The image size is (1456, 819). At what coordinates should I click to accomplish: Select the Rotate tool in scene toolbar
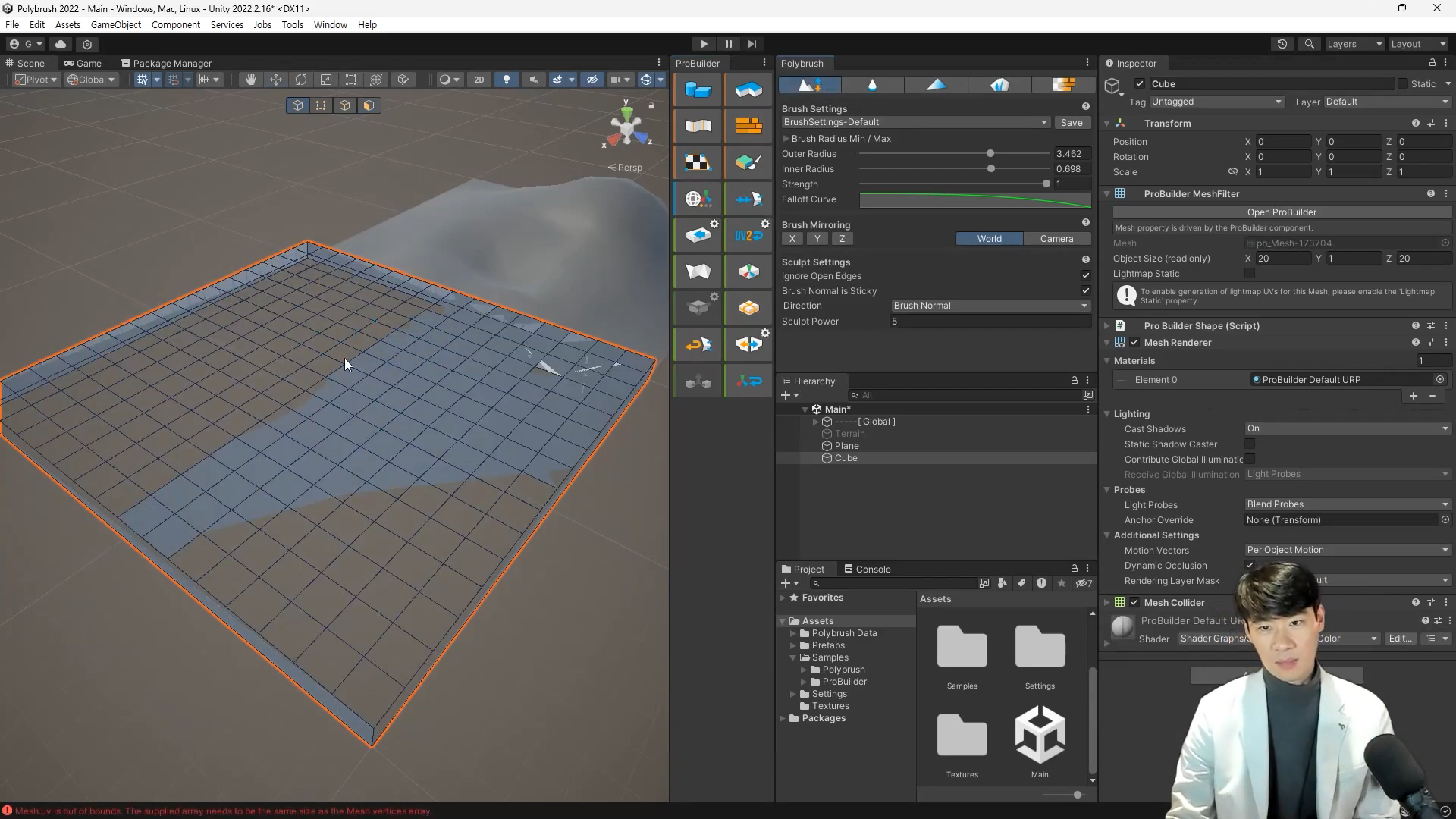(301, 80)
